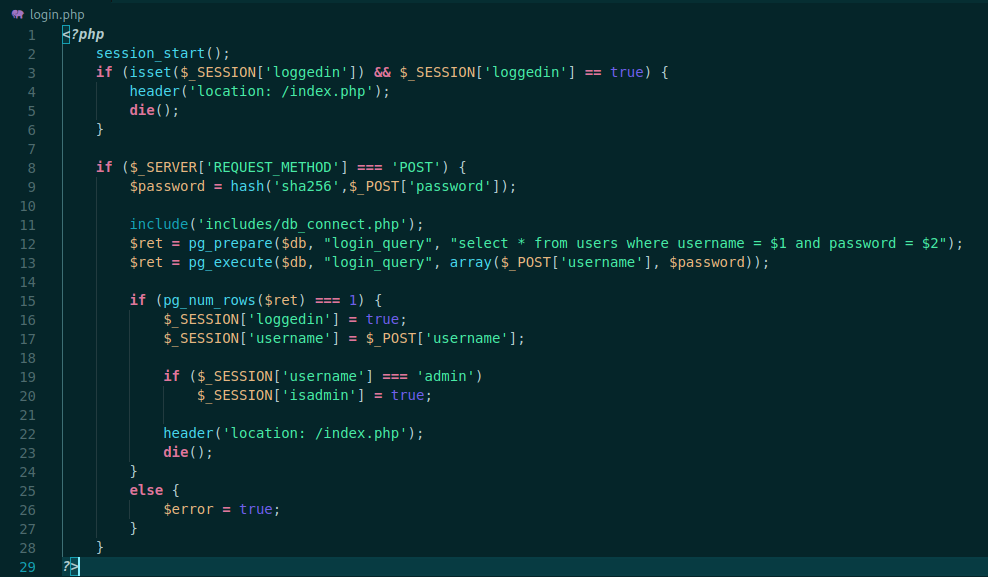Screen dimensions: 988x577
Task: Click the 'sha256' string
Action: [306, 186]
